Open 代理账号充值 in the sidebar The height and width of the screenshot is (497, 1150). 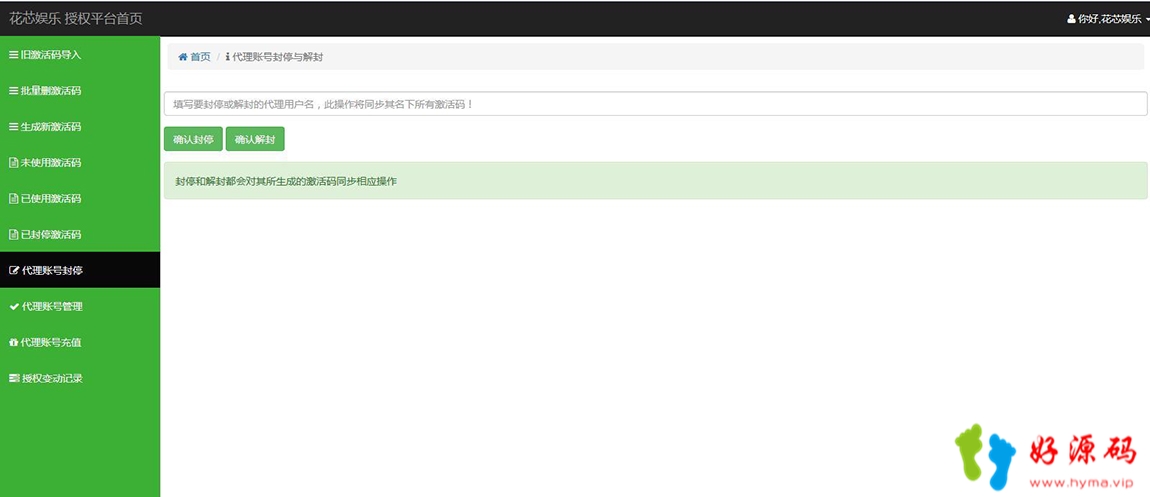(80, 342)
